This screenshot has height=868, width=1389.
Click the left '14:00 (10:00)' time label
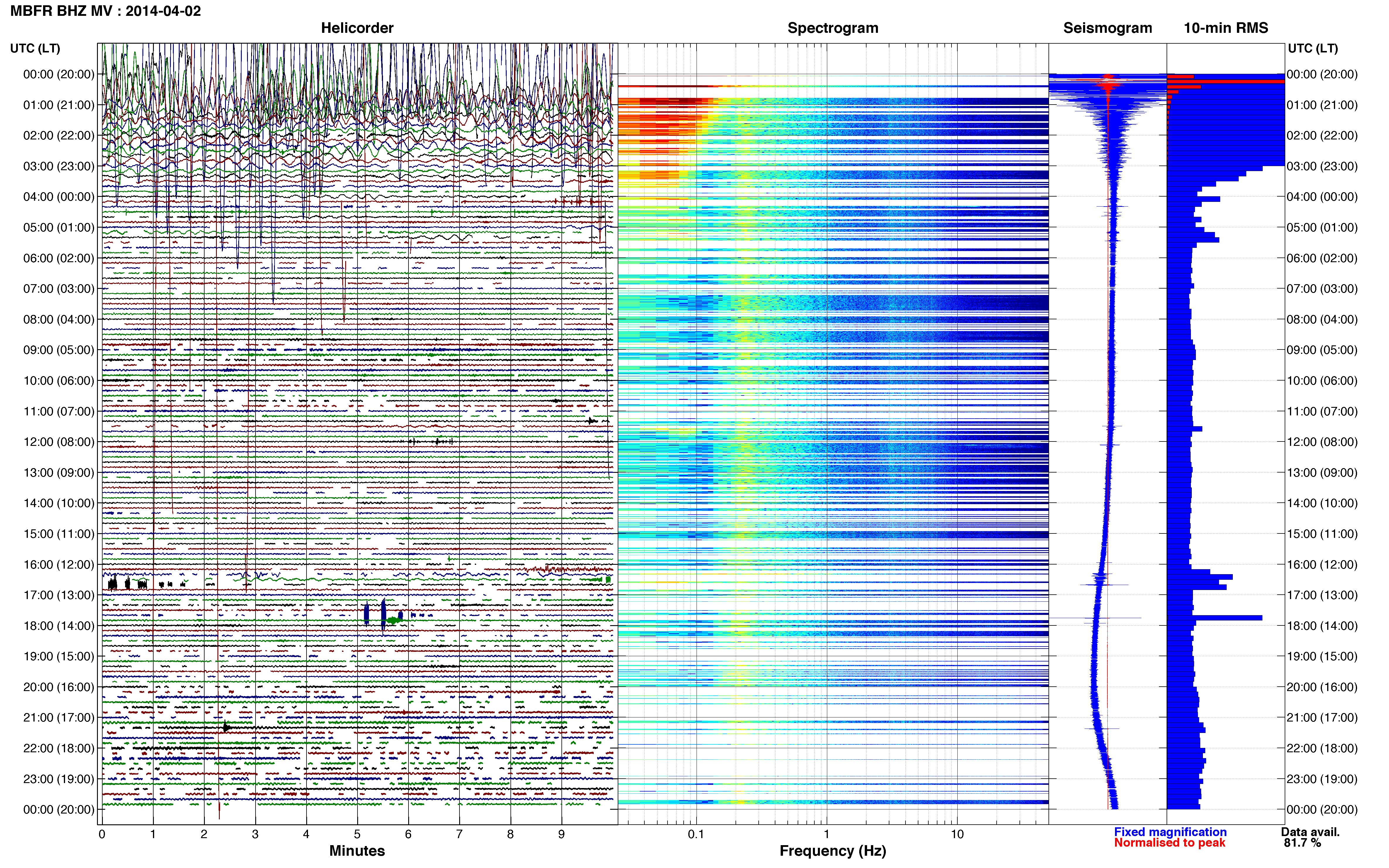pyautogui.click(x=59, y=503)
